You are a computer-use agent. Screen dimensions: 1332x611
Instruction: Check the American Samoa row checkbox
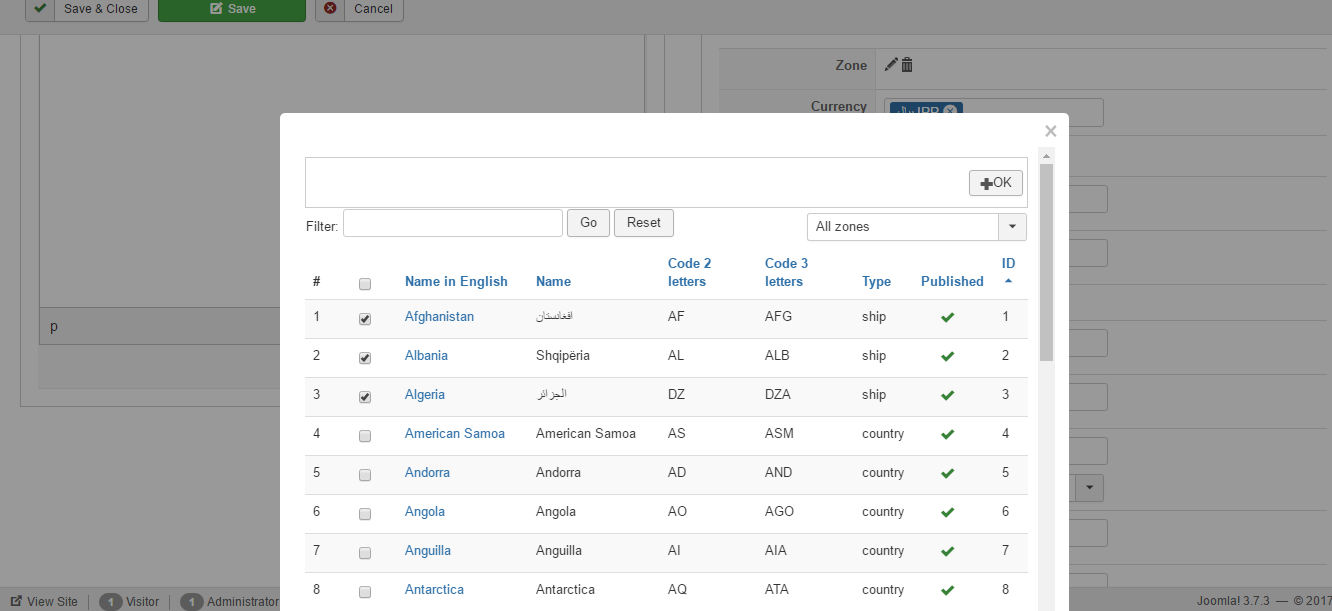point(365,436)
